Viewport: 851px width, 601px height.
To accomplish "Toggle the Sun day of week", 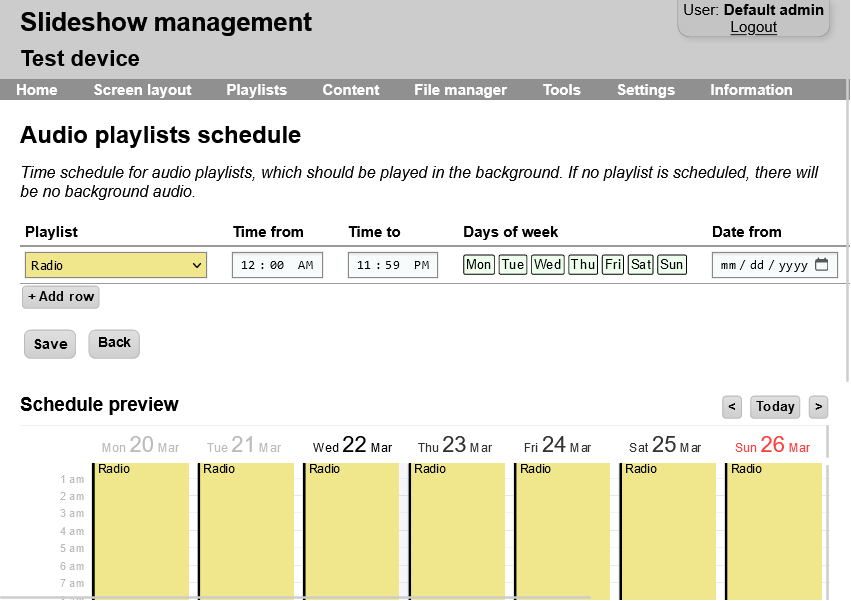I will tap(671, 264).
